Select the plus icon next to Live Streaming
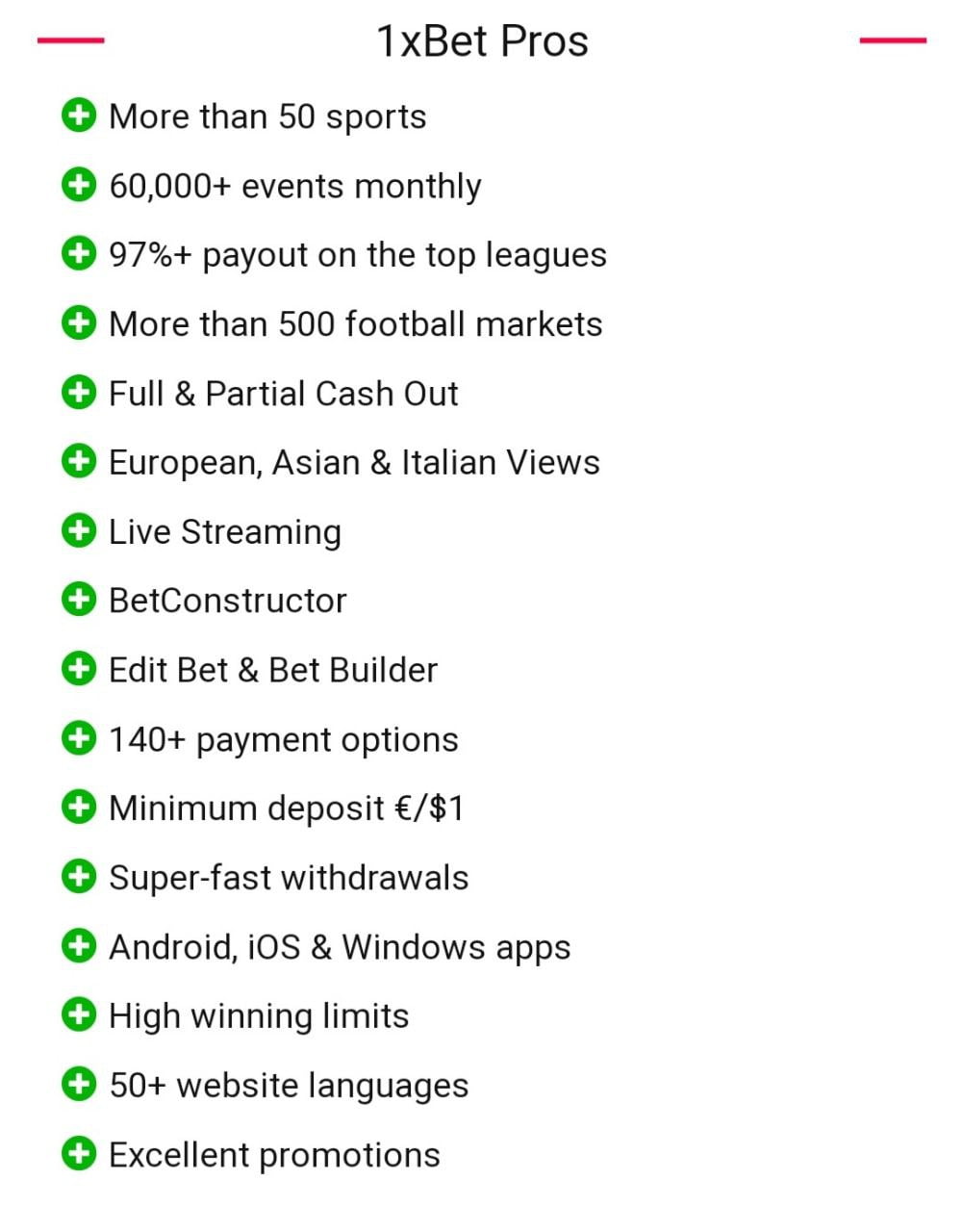This screenshot has width=962, height=1232. (x=78, y=530)
